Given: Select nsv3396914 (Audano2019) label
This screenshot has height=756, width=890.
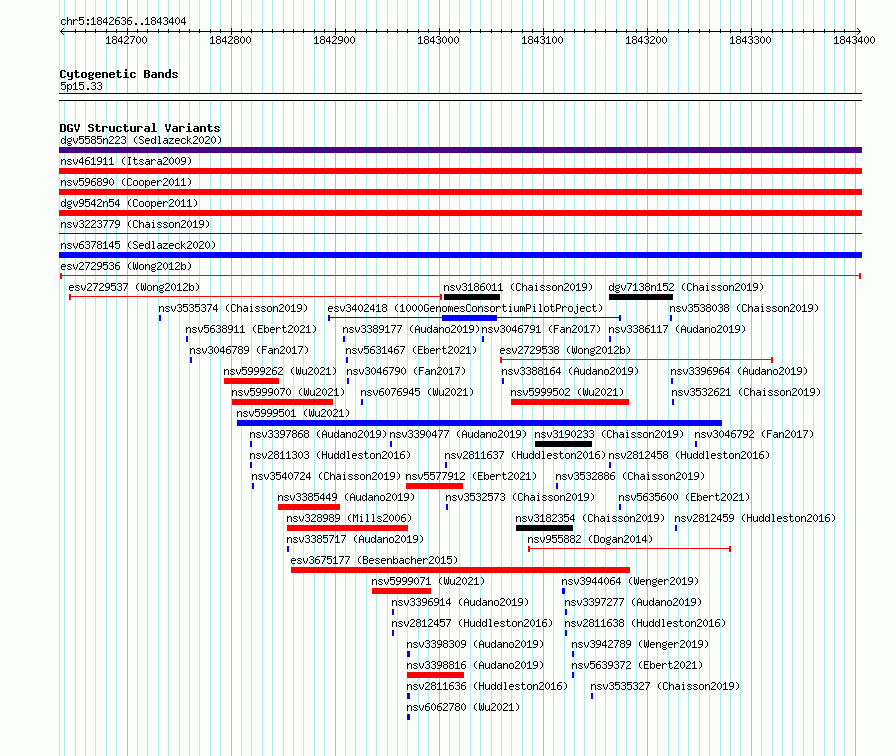Looking at the screenshot, I should pos(460,602).
